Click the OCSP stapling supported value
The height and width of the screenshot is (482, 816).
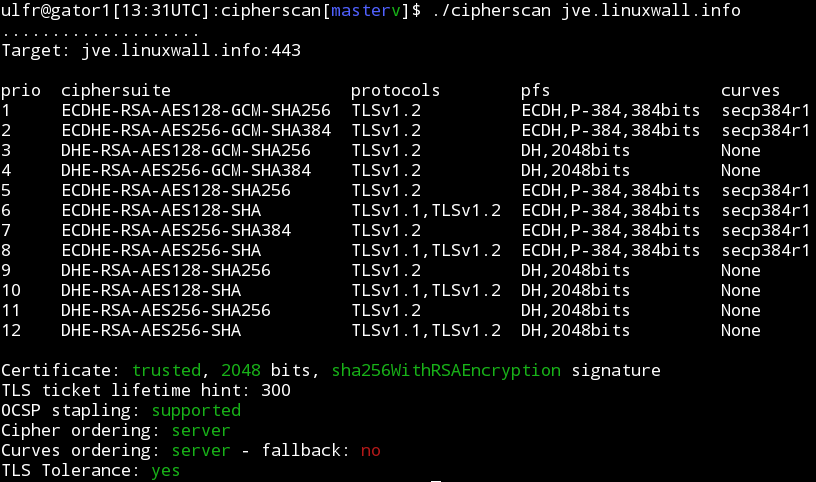pos(196,411)
